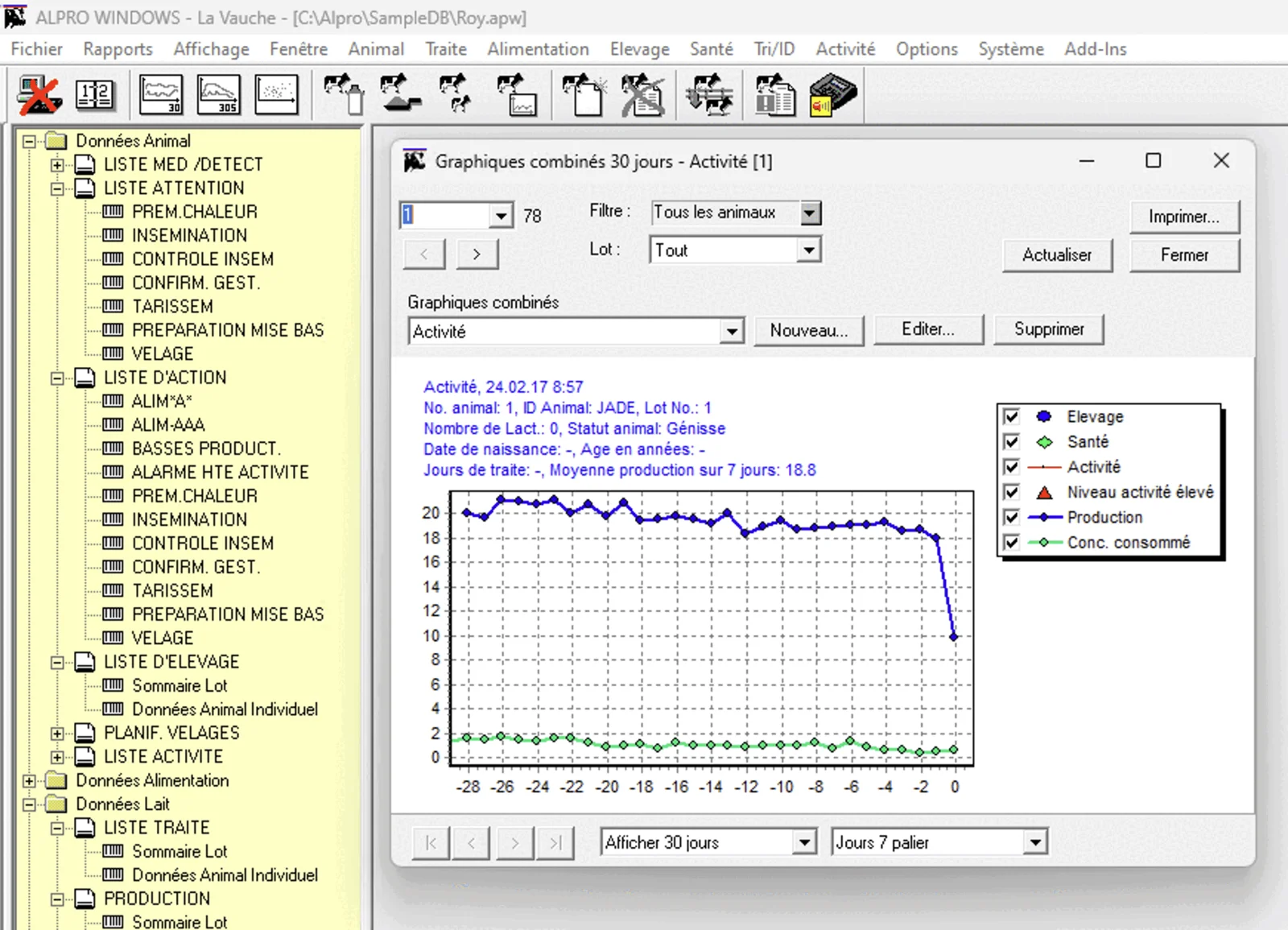Hide the Production series via its checkbox
1288x930 pixels.
tap(1012, 517)
